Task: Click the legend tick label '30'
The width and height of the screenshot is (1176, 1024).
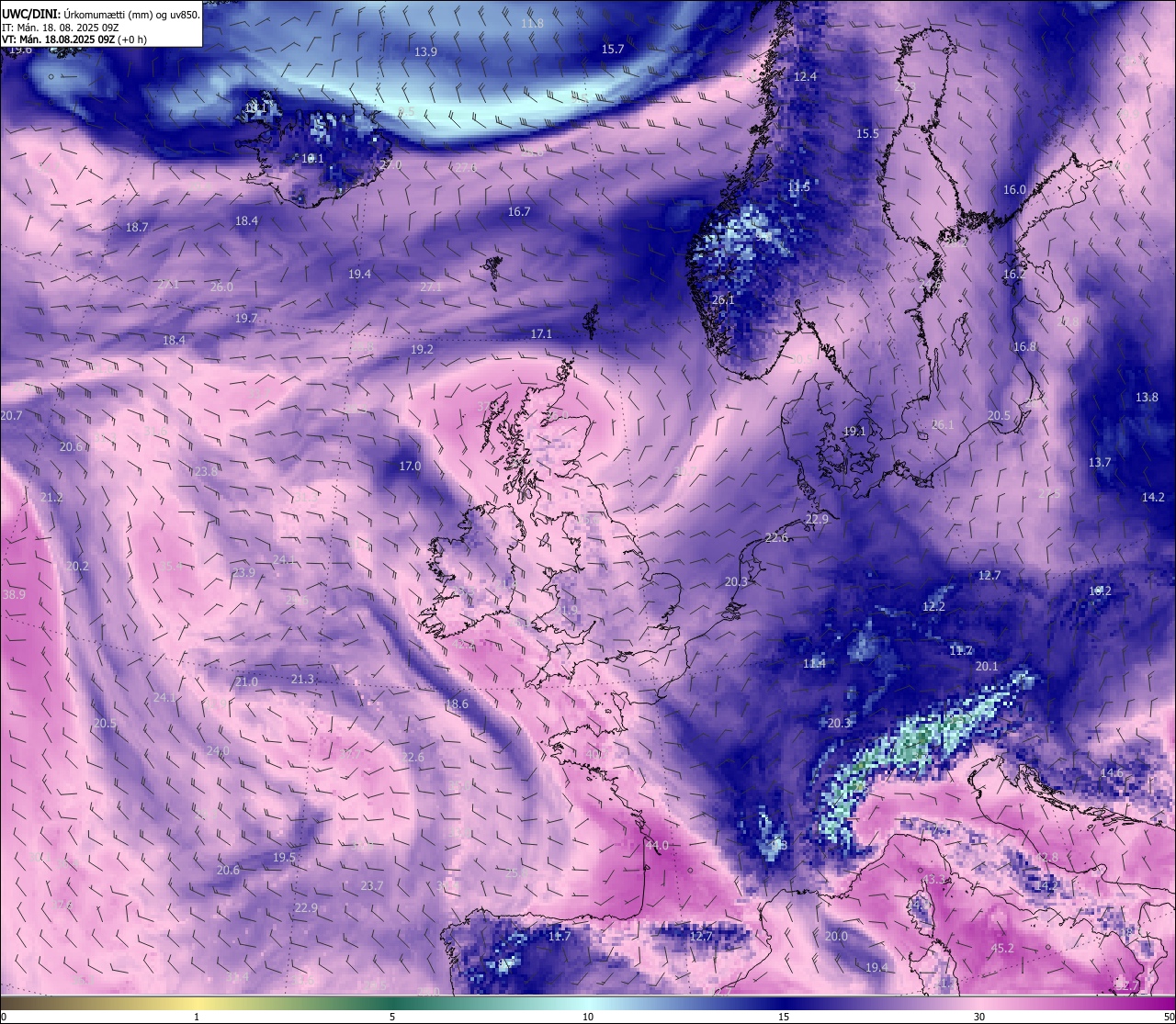Action: pyautogui.click(x=979, y=1017)
